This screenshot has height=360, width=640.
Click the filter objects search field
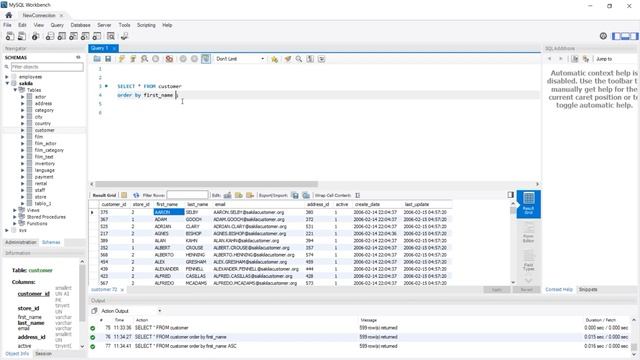click(x=47, y=67)
